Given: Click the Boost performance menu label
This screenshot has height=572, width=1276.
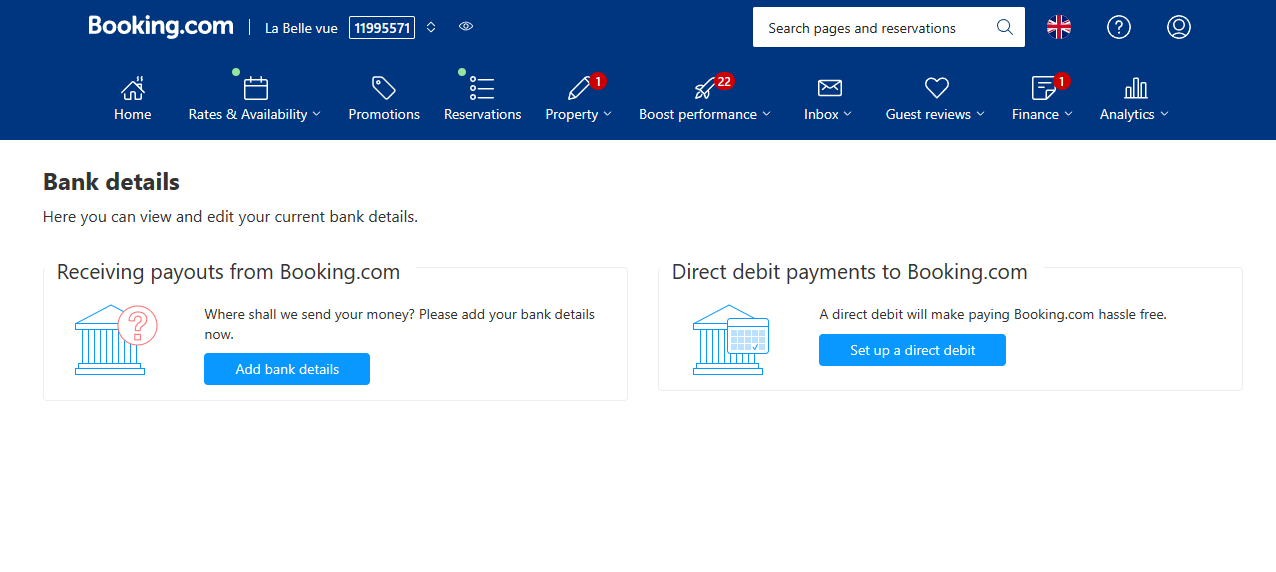Looking at the screenshot, I should tap(698, 114).
